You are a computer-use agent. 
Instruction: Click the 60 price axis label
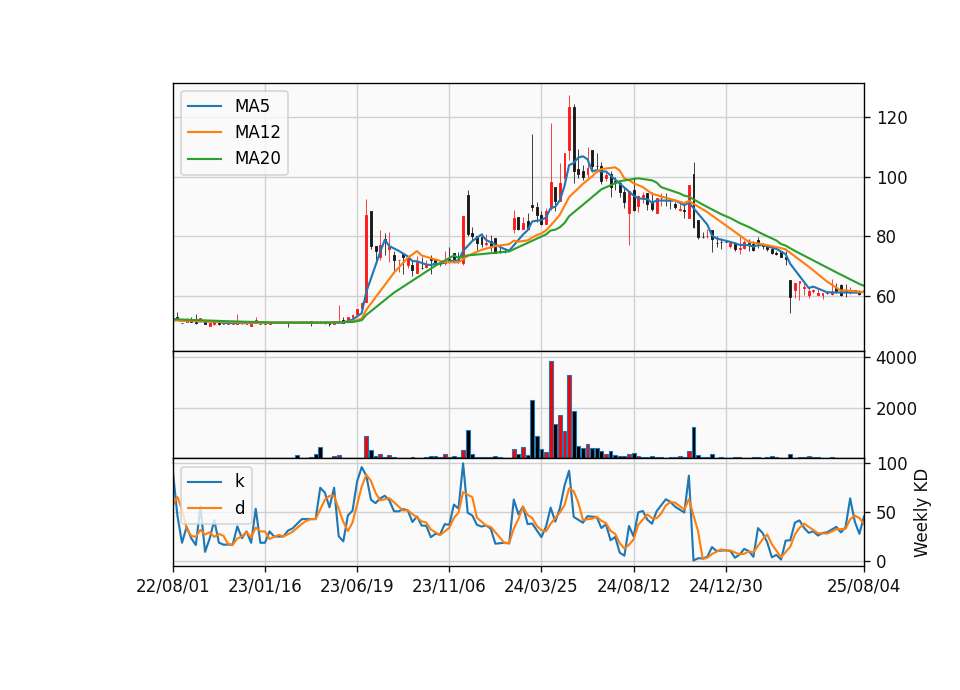pyautogui.click(x=887, y=296)
